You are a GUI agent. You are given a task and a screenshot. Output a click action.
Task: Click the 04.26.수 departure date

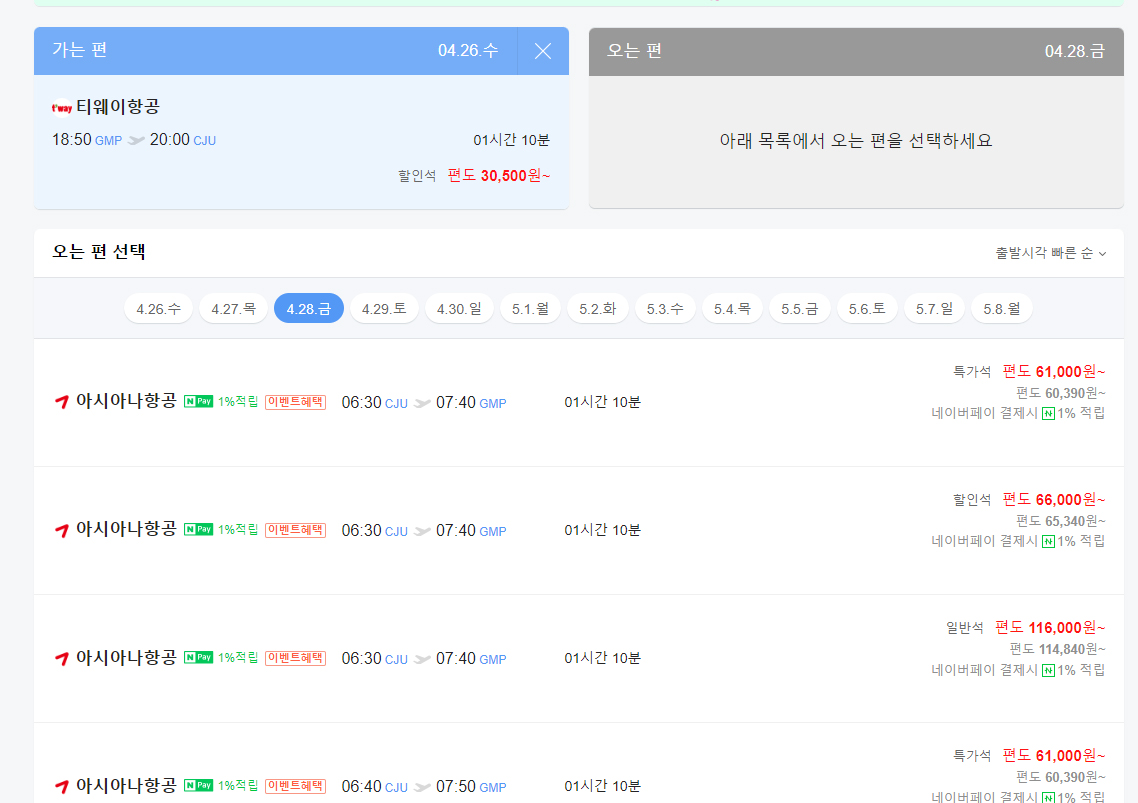coord(468,51)
